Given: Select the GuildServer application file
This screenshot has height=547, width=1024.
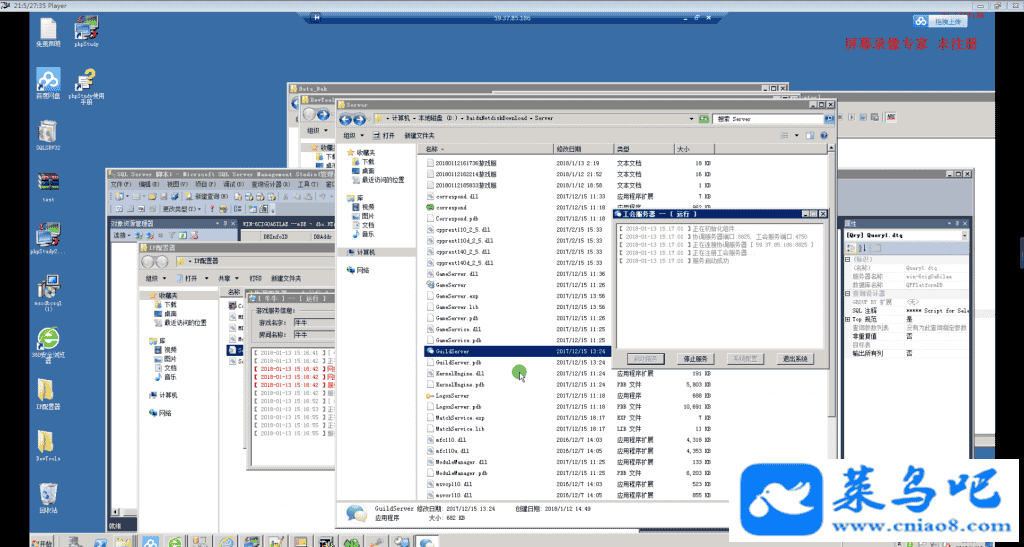Looking at the screenshot, I should click(452, 352).
